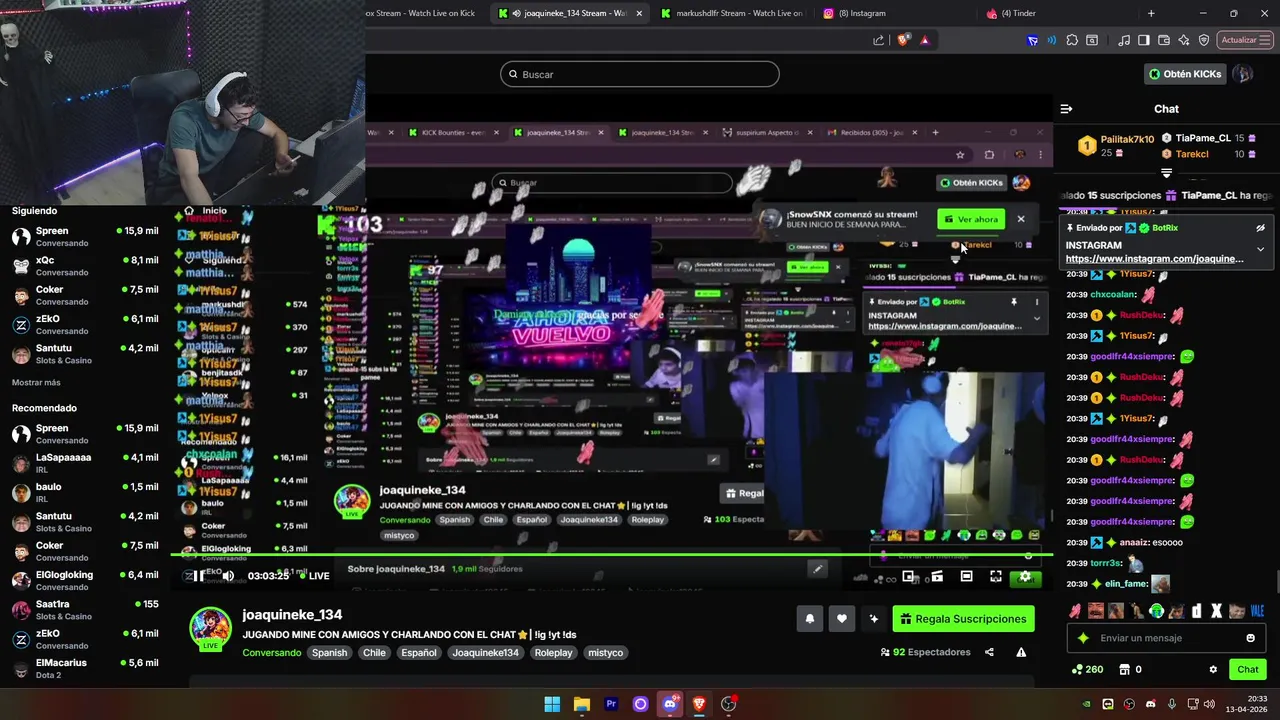
Task: Click the Leo AI sparkle icon in toolbar
Action: 1184,40
